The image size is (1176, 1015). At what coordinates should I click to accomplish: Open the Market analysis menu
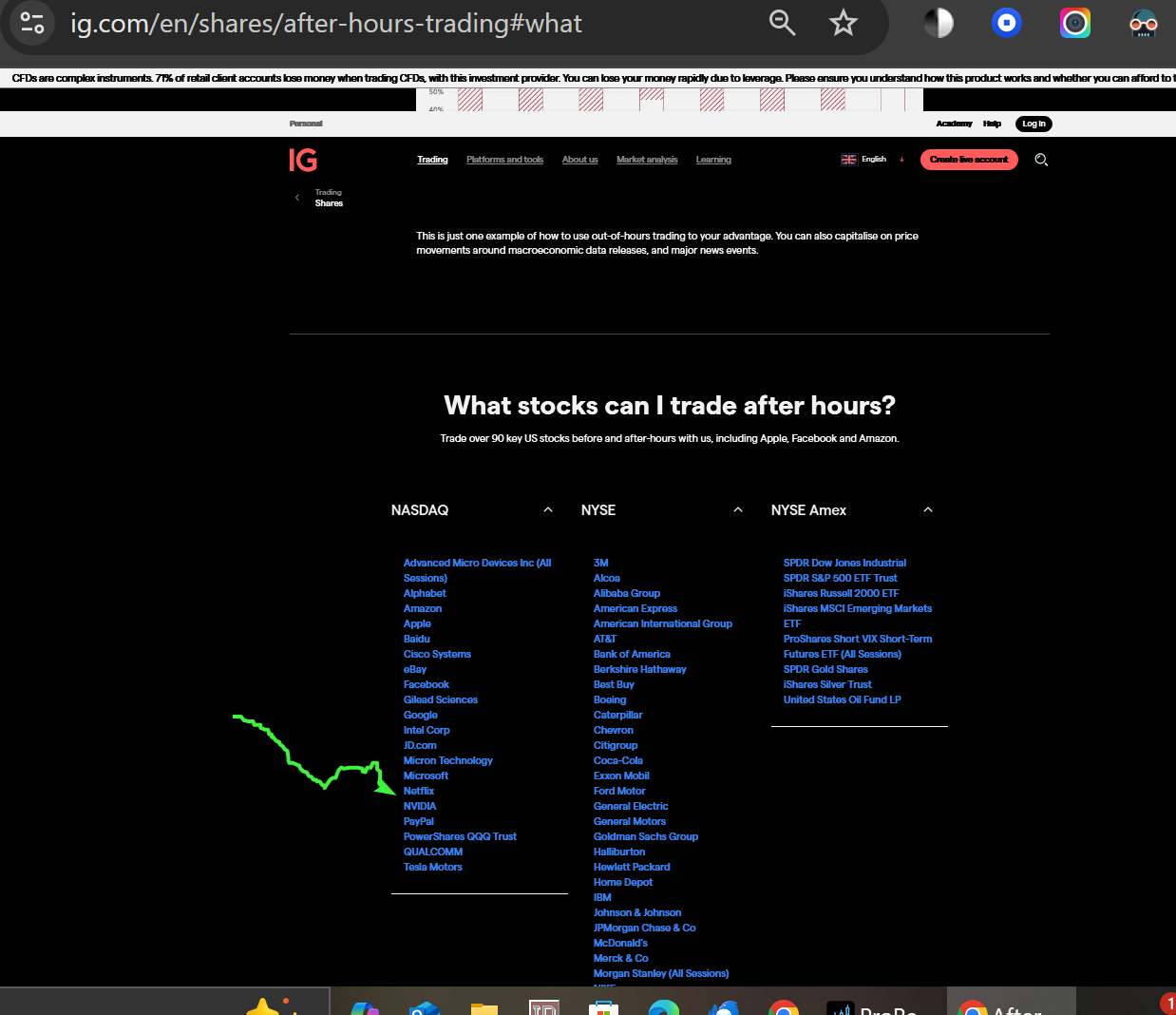(x=647, y=160)
